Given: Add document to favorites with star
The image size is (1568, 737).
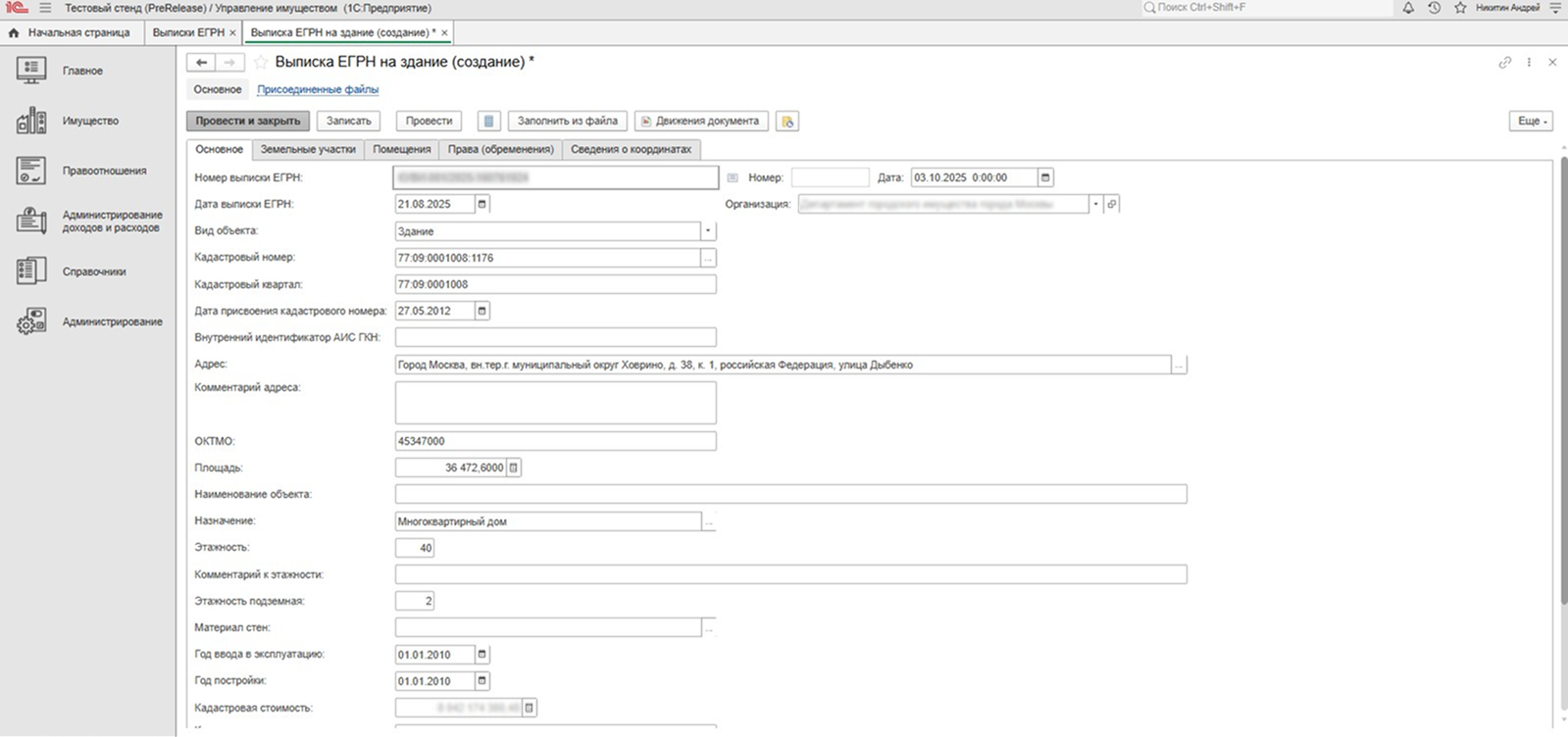Looking at the screenshot, I should click(x=261, y=62).
